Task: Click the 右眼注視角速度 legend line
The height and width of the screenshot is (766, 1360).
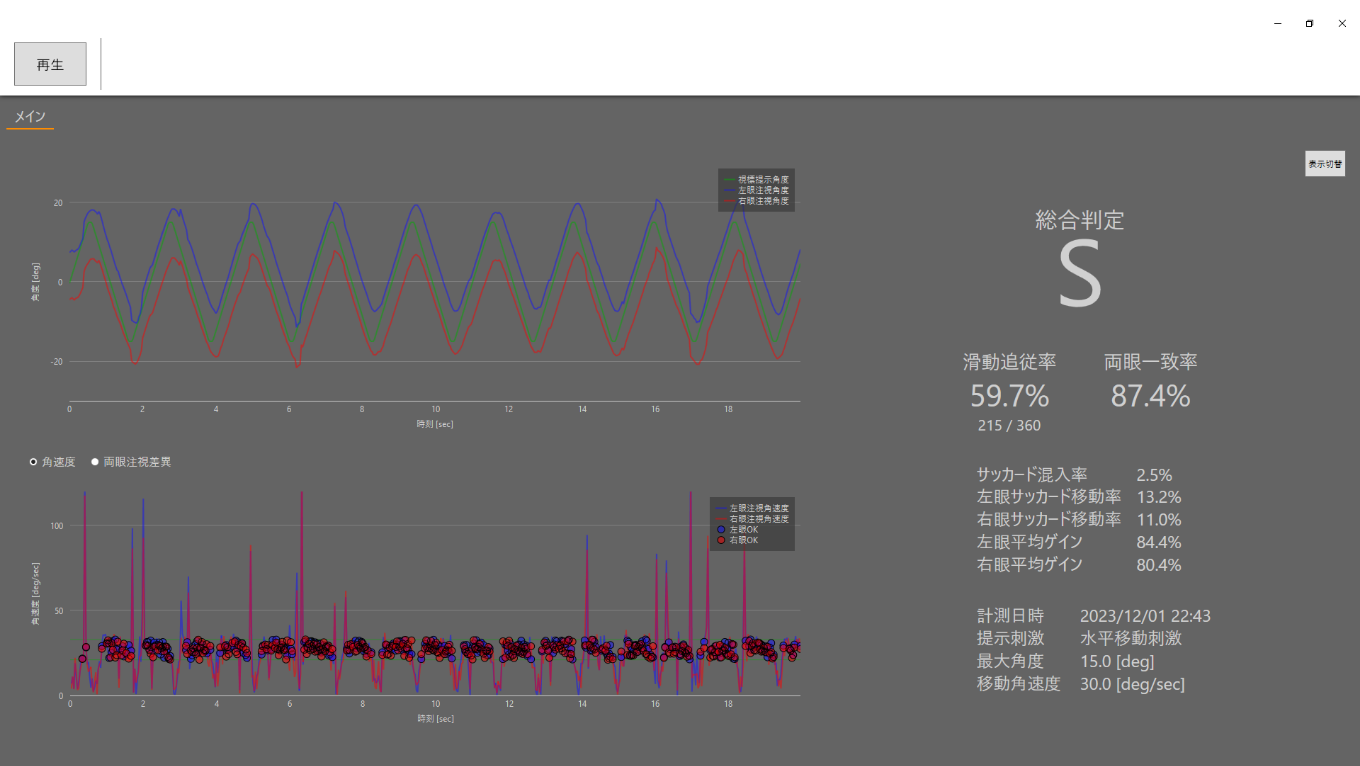Action: click(x=757, y=519)
